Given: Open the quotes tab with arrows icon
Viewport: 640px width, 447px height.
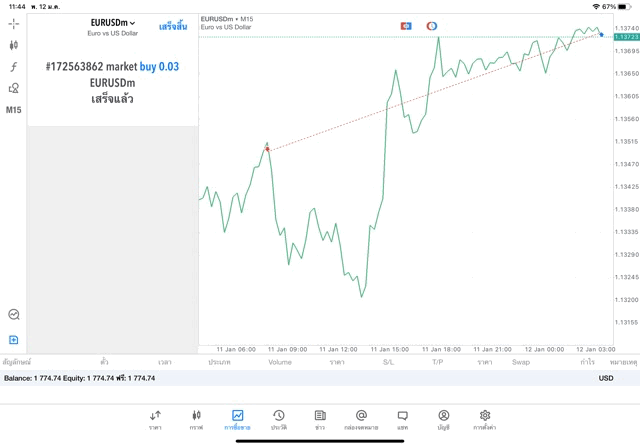Looking at the screenshot, I should pos(155,420).
